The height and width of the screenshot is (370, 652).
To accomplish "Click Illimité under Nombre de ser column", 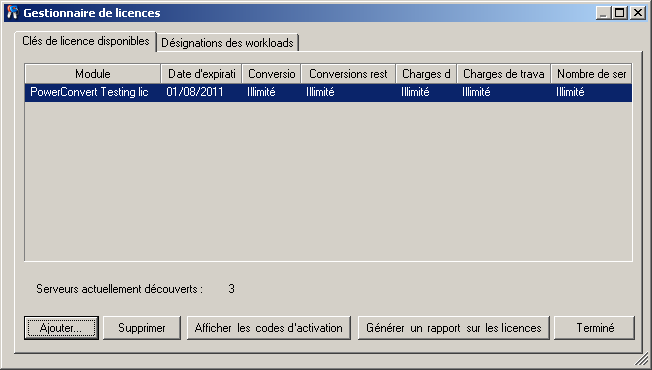I will pyautogui.click(x=570, y=92).
